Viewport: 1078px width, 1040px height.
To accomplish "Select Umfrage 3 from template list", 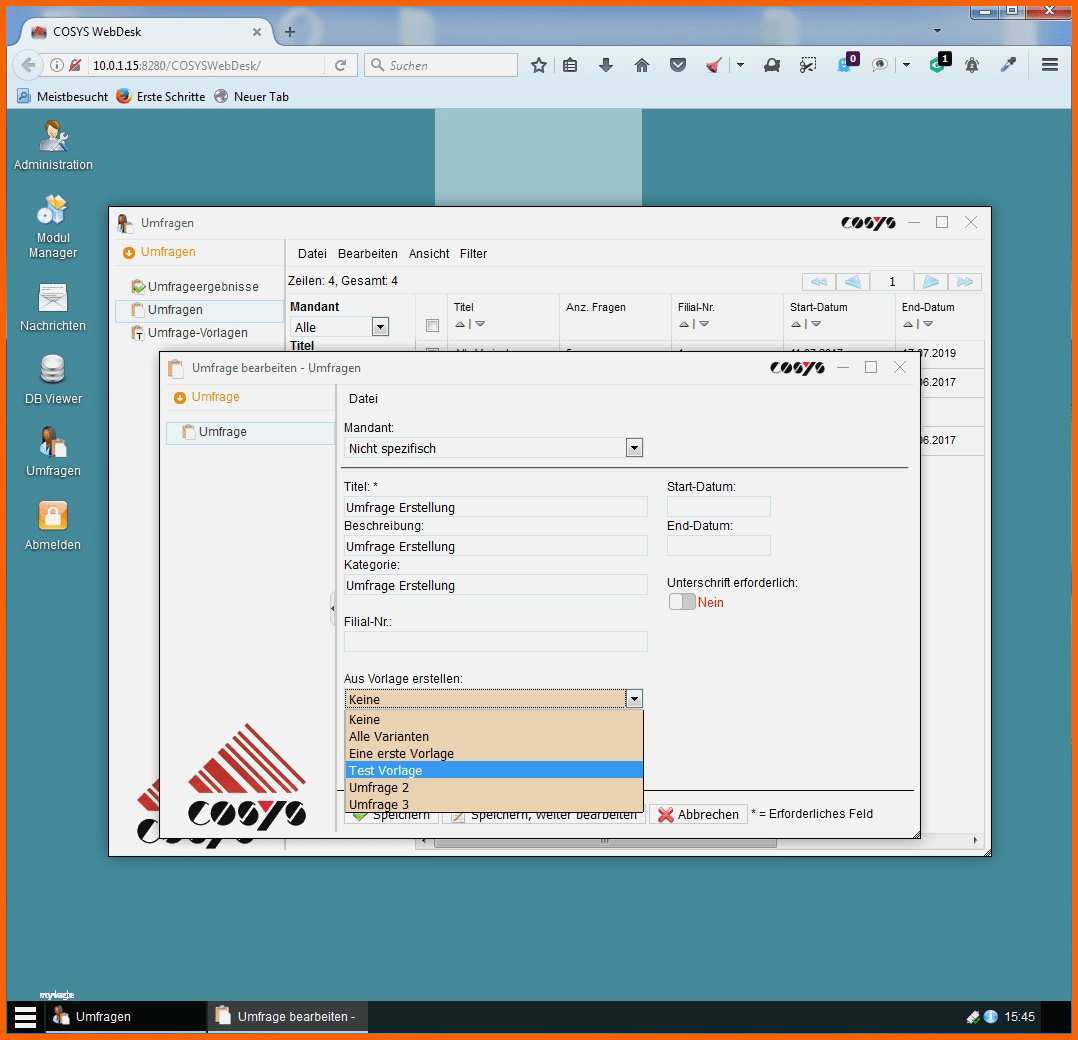I will click(x=494, y=804).
